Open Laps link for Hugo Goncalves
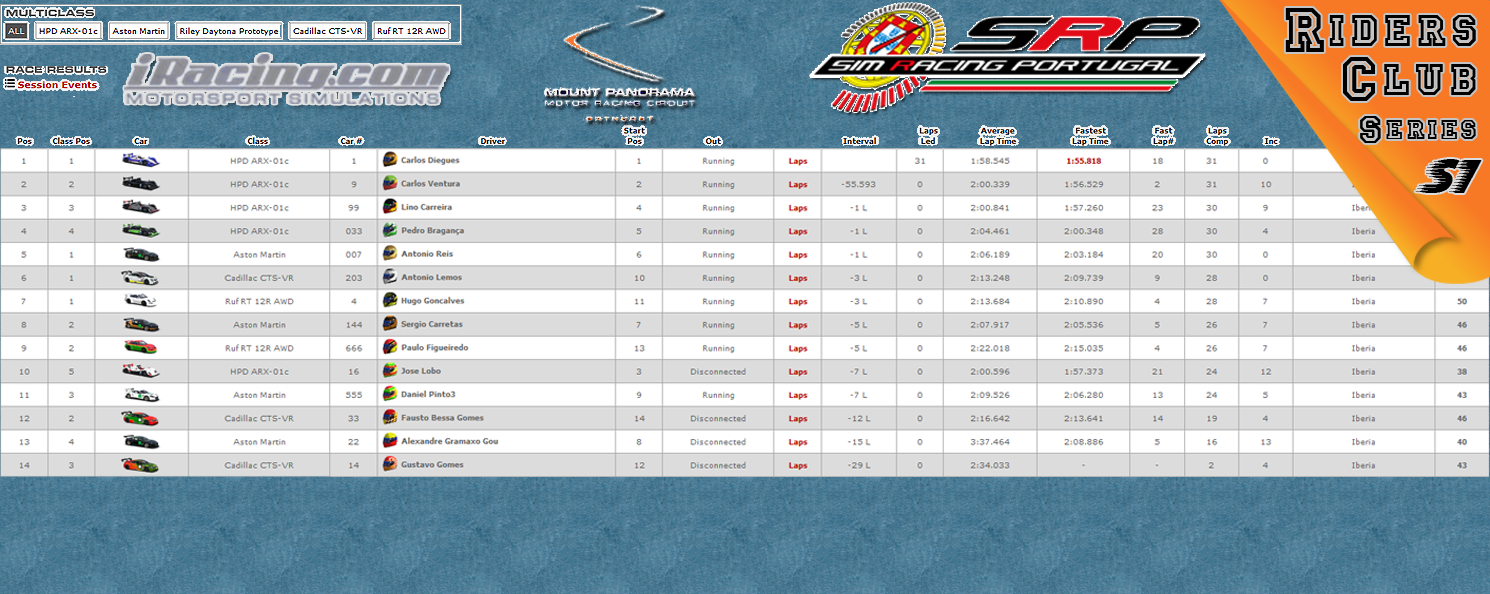1490x594 pixels. coord(797,301)
